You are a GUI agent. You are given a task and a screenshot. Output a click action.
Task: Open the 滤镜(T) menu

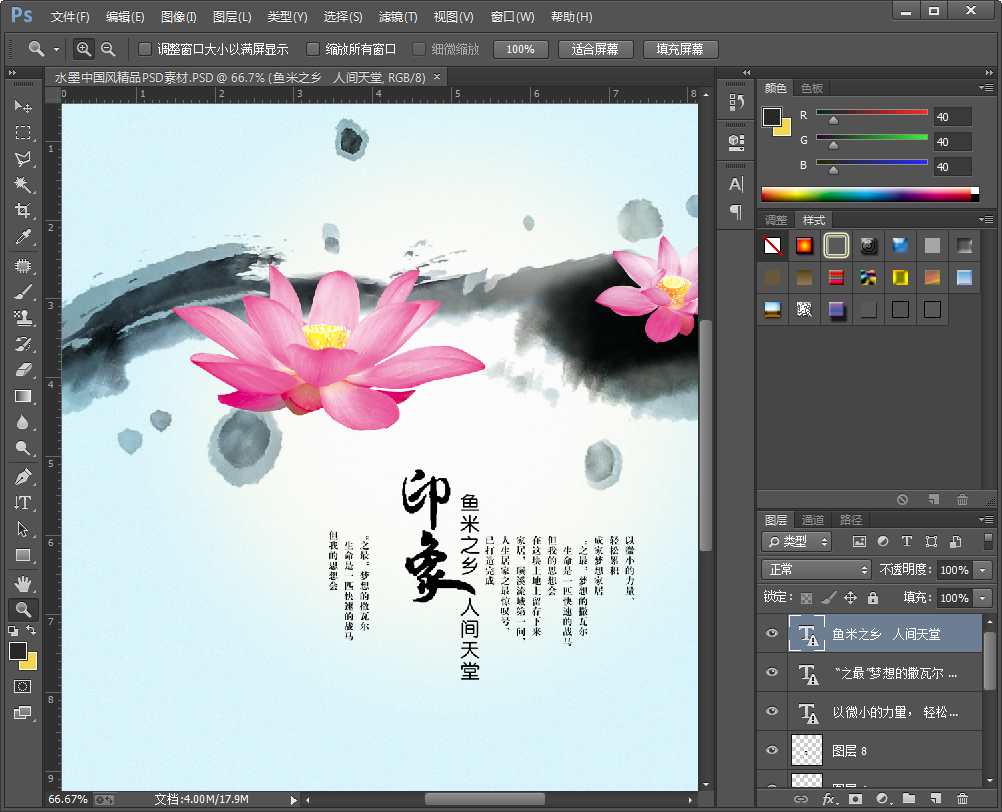pos(398,17)
